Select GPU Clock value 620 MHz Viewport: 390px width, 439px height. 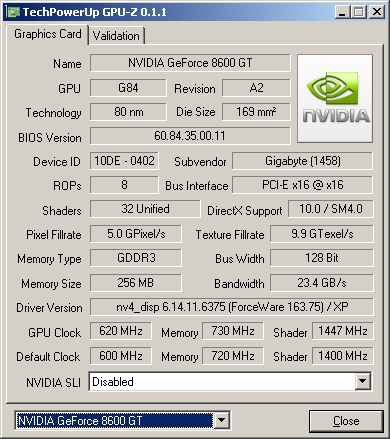[121, 331]
